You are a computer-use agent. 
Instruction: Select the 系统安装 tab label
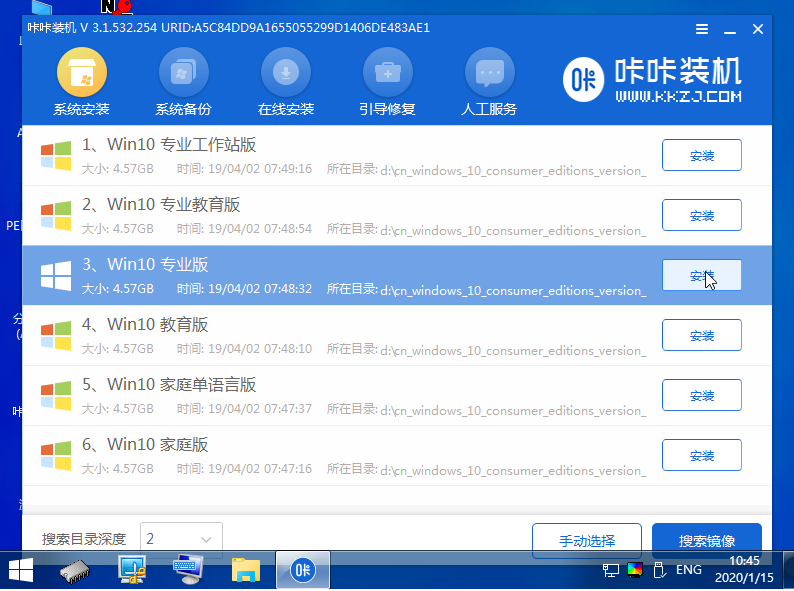pos(82,109)
